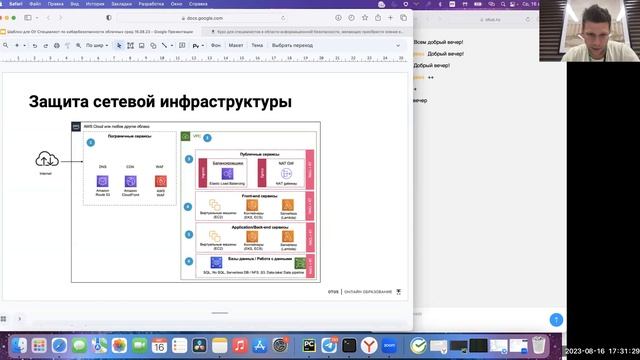640x360 pixels.
Task: Open the 'Закладки' menu
Action: coord(122,4)
